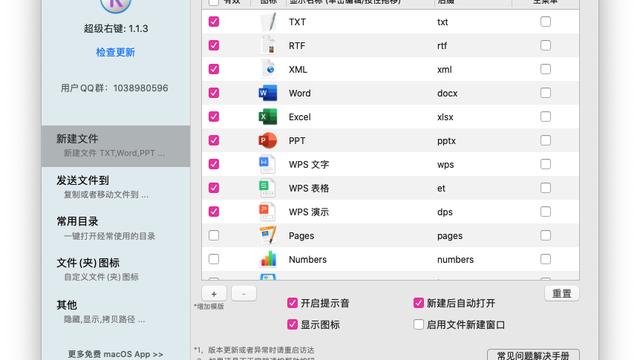
Task: Click the WPS 文字 document icon
Action: (x=267, y=164)
